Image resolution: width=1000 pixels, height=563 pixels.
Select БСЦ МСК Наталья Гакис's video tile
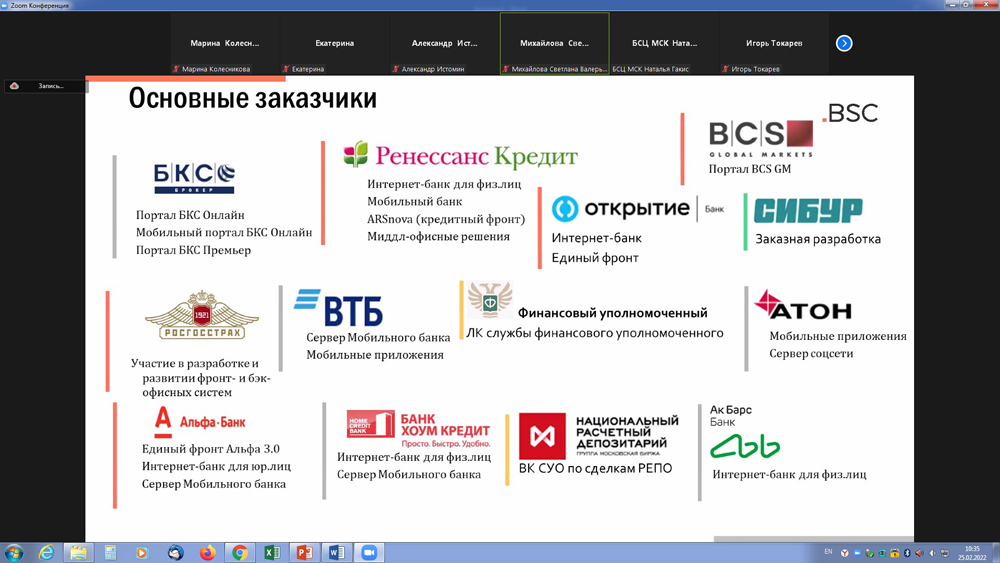pyautogui.click(x=665, y=43)
